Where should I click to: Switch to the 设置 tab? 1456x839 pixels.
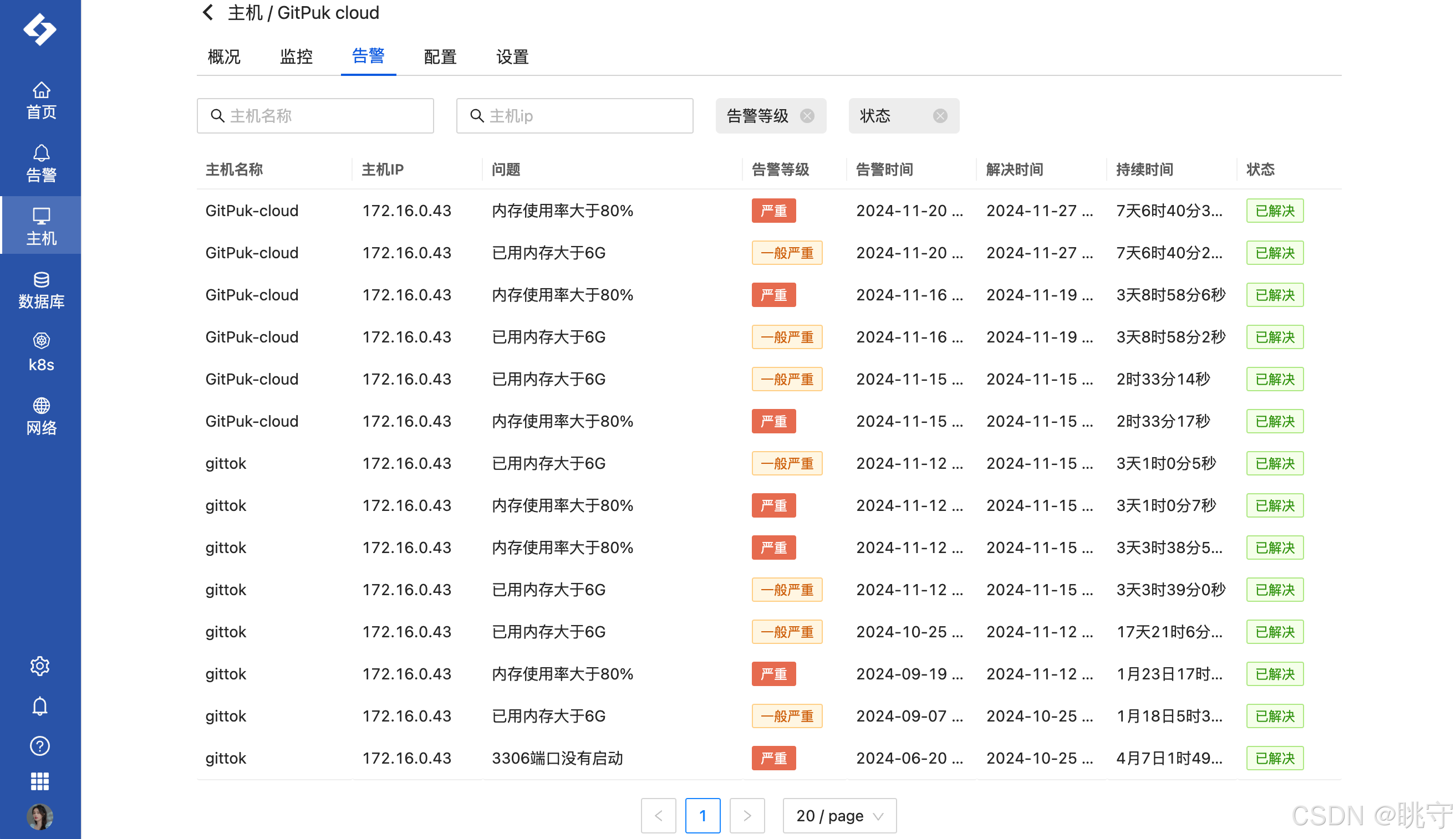512,57
